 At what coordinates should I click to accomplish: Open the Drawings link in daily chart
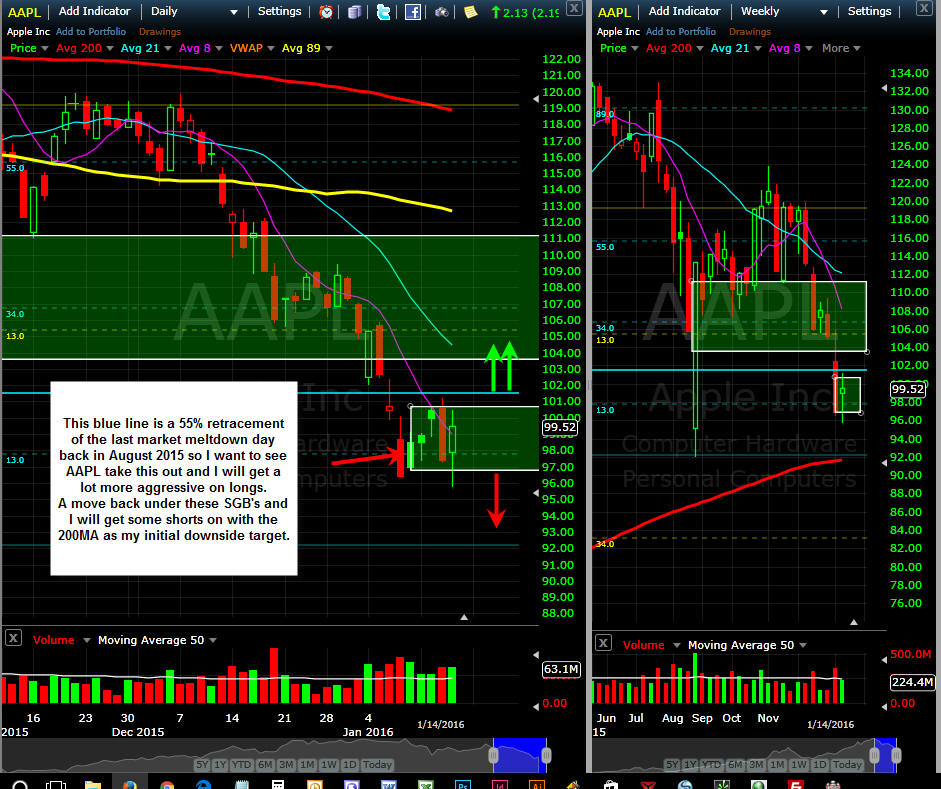coord(160,31)
